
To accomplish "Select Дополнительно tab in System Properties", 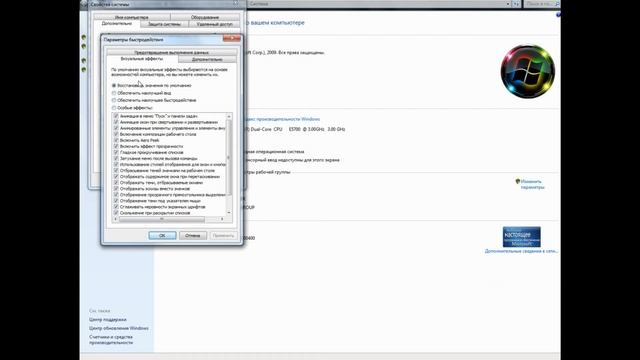I will (117, 24).
